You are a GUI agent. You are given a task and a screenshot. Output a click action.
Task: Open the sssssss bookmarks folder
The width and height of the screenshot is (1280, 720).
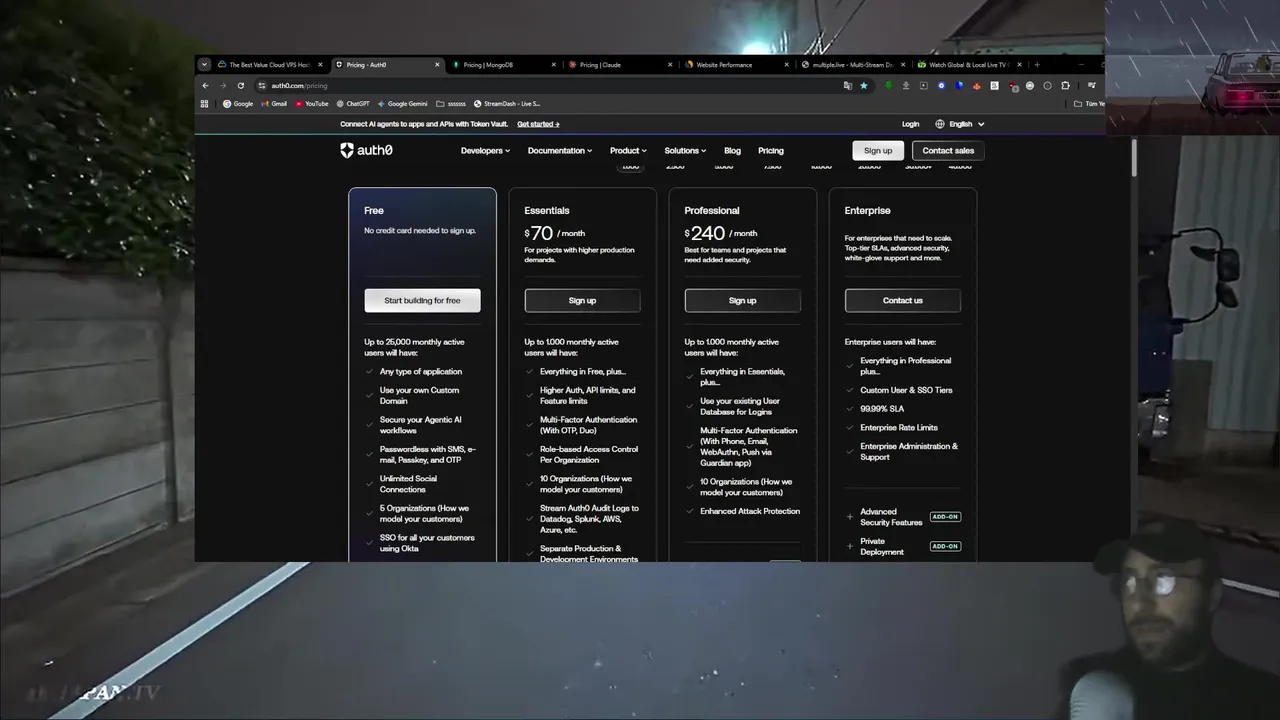click(451, 103)
